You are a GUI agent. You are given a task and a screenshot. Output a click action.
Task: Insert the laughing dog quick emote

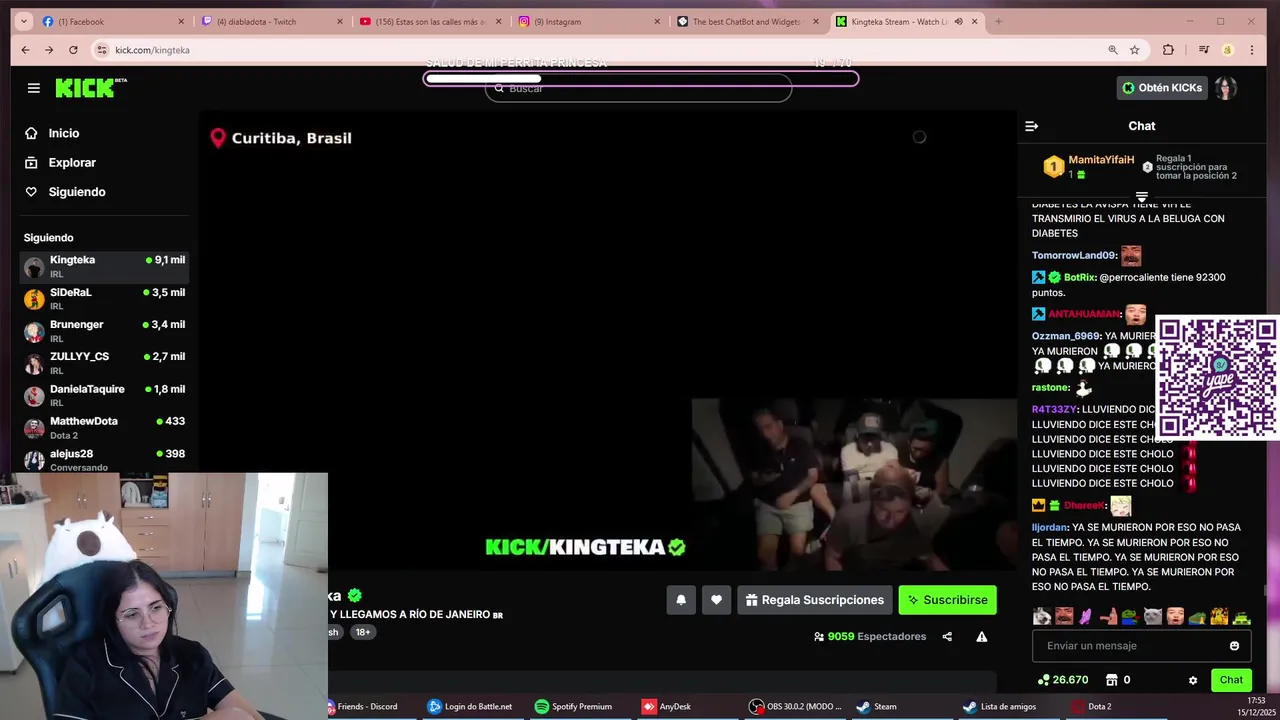coord(1042,617)
